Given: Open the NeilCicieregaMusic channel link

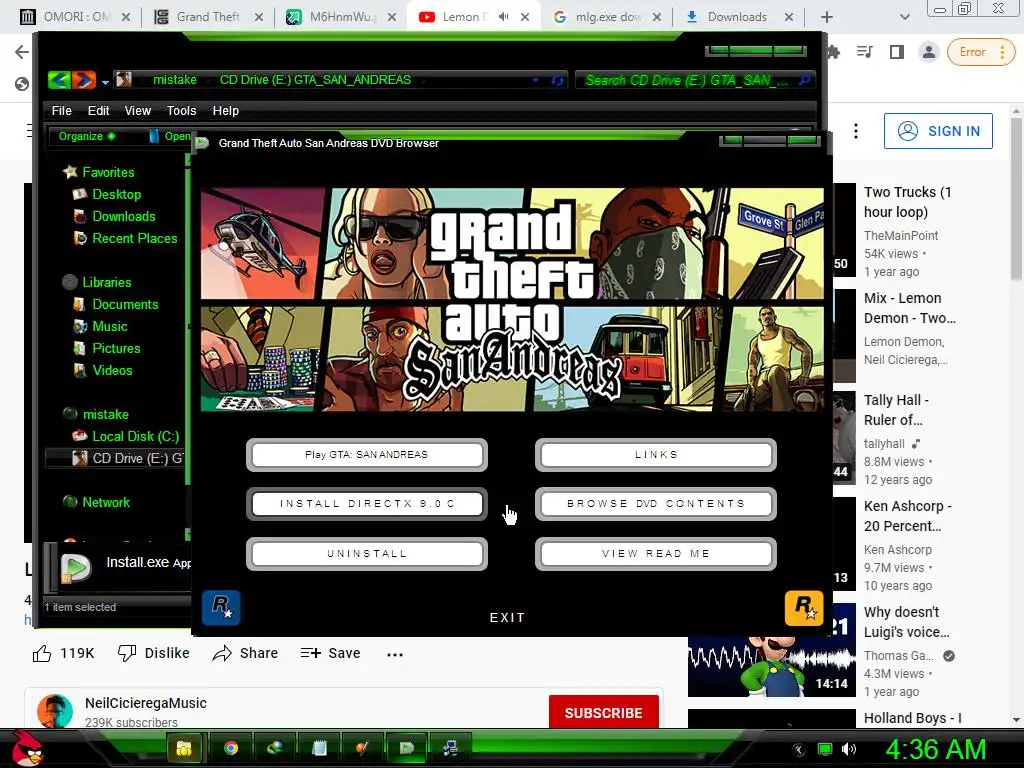Looking at the screenshot, I should coord(146,703).
